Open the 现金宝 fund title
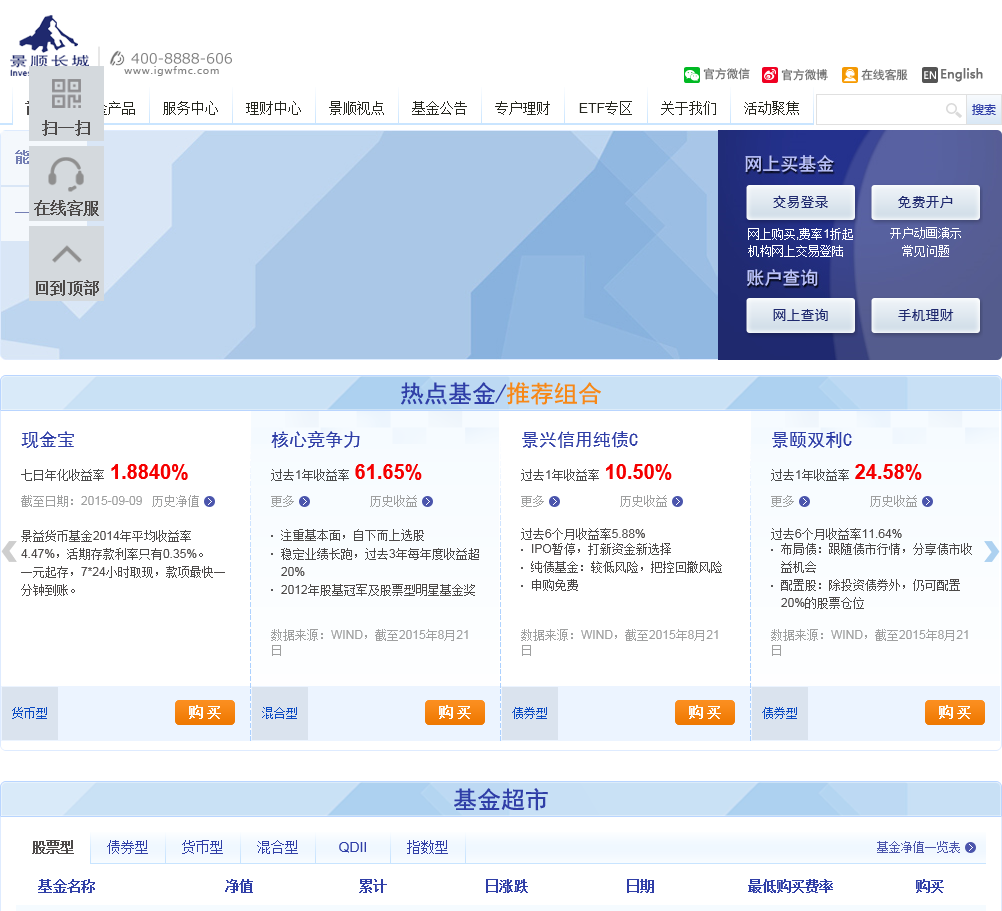 (x=48, y=440)
